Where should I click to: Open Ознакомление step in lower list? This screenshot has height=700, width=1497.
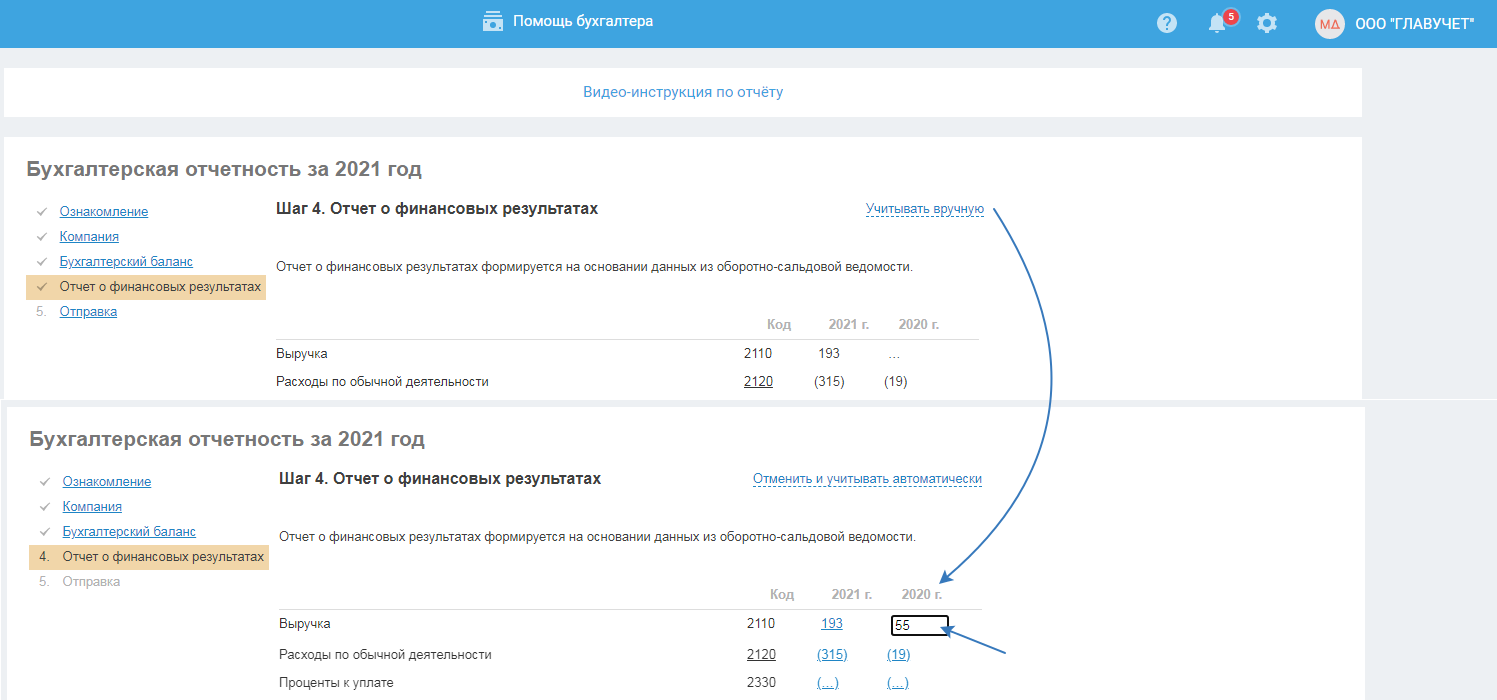coord(107,482)
